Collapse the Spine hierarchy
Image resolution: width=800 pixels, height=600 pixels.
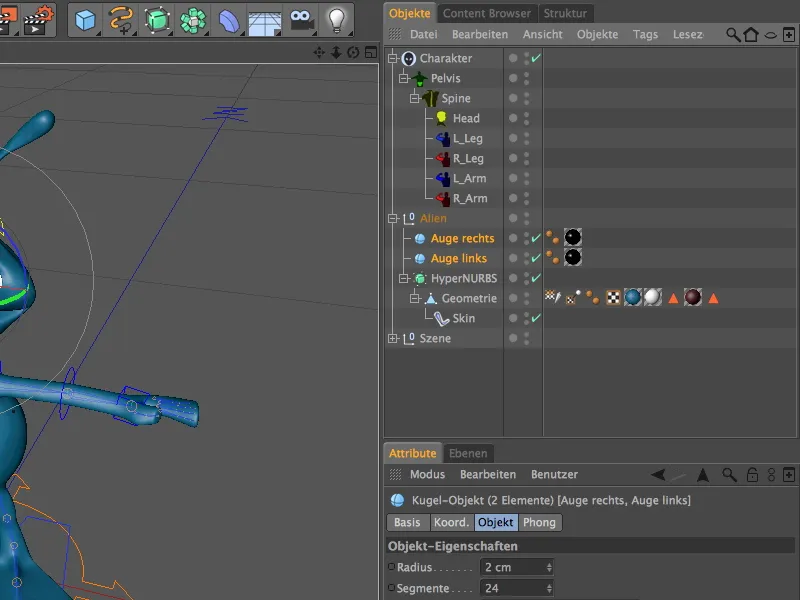pyautogui.click(x=415, y=98)
